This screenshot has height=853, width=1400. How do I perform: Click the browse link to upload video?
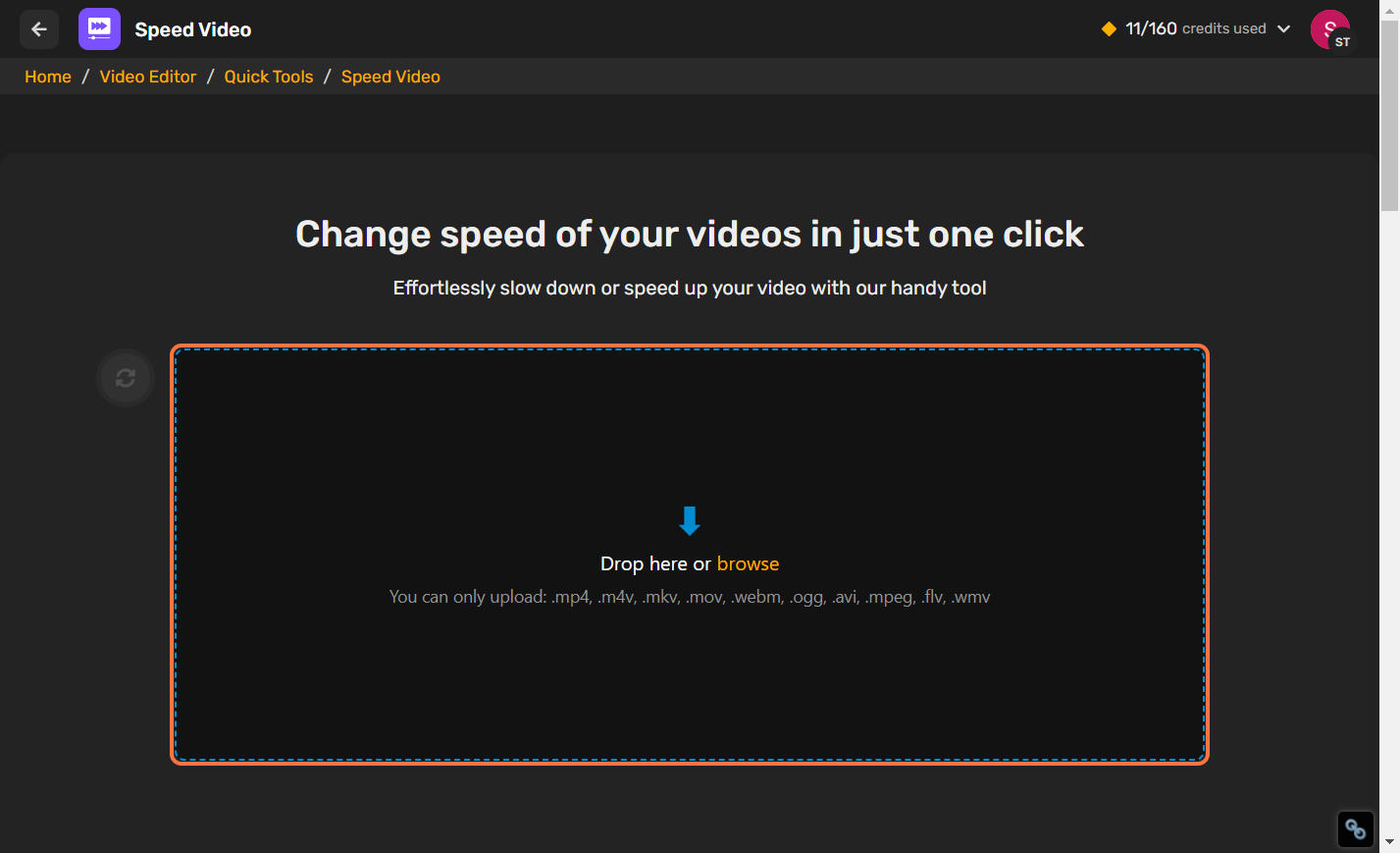(748, 563)
